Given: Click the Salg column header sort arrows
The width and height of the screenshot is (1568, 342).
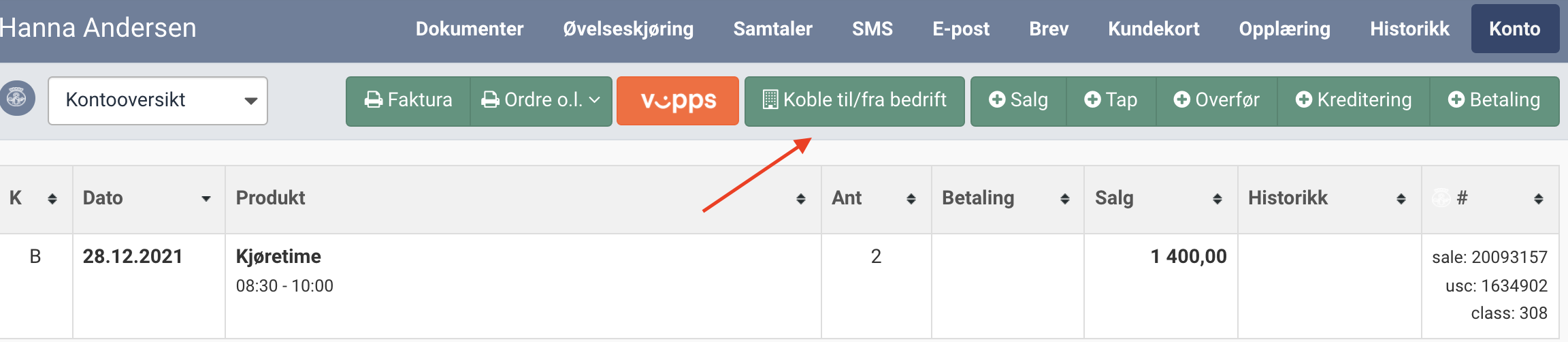Looking at the screenshot, I should pyautogui.click(x=1218, y=199).
